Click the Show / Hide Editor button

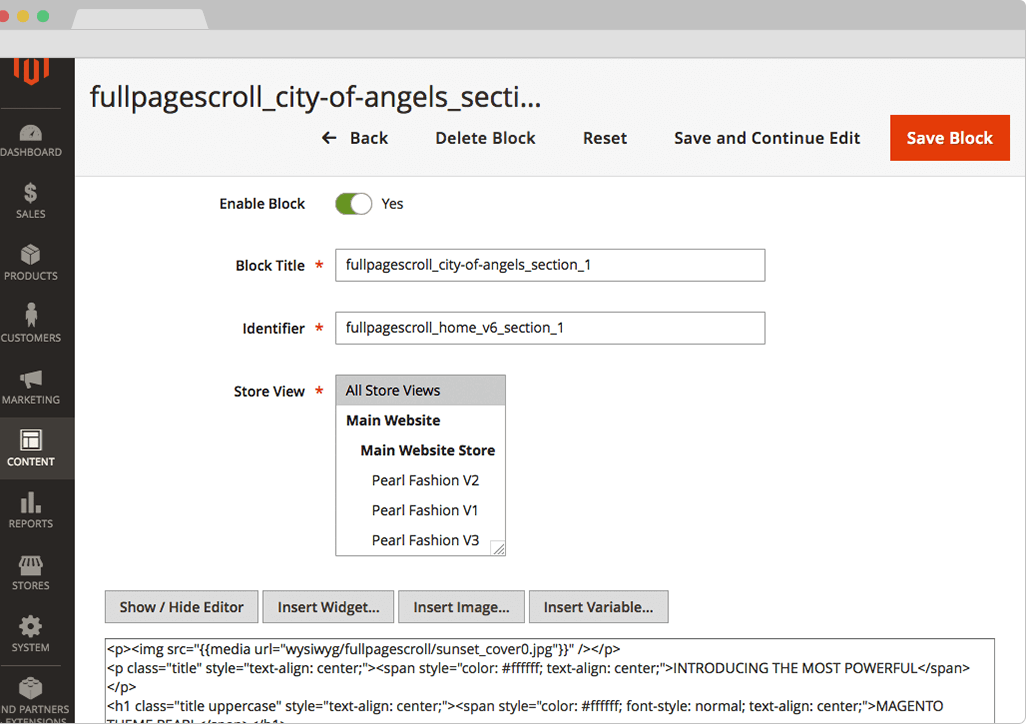coord(181,607)
